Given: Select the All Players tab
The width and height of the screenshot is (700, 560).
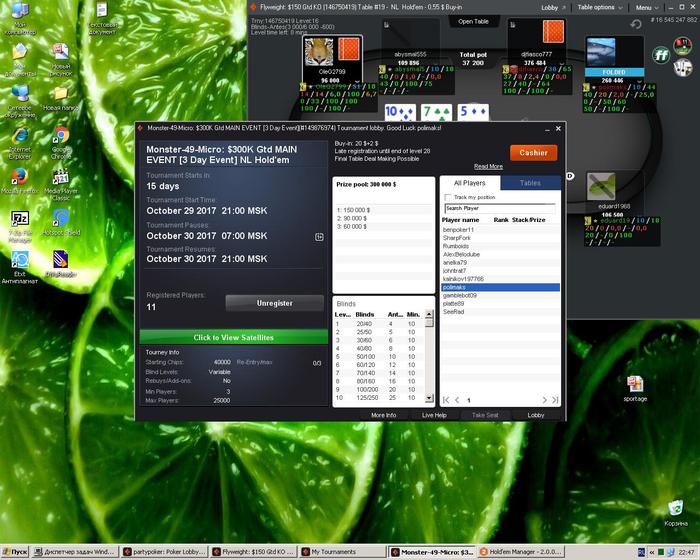Looking at the screenshot, I should [x=470, y=183].
